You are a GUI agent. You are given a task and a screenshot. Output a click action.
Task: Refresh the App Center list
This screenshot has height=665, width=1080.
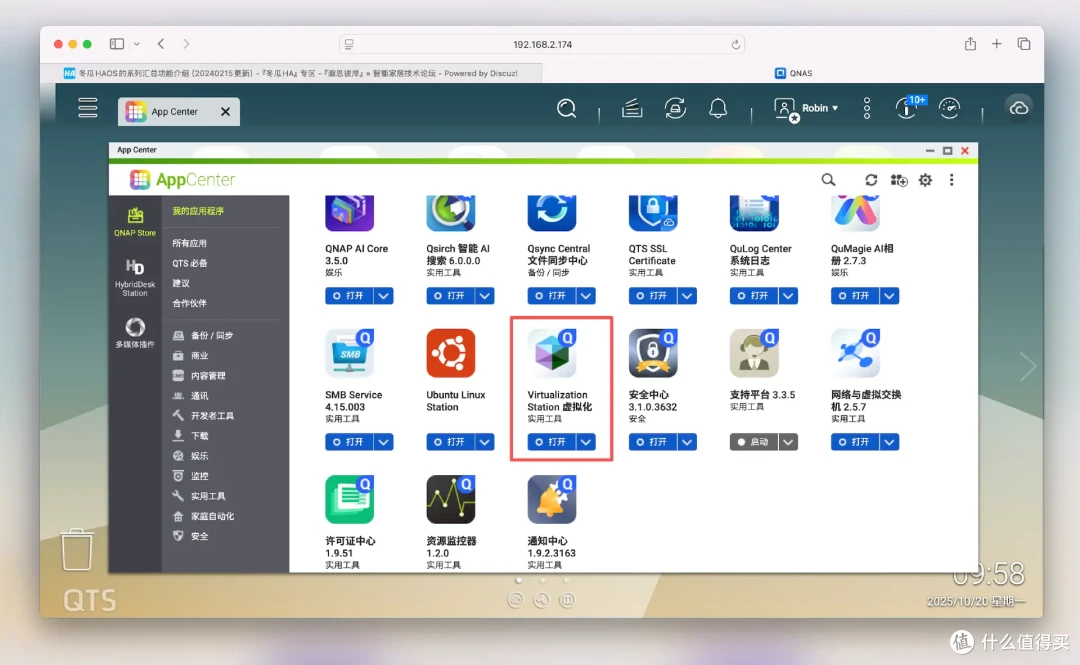(x=871, y=180)
